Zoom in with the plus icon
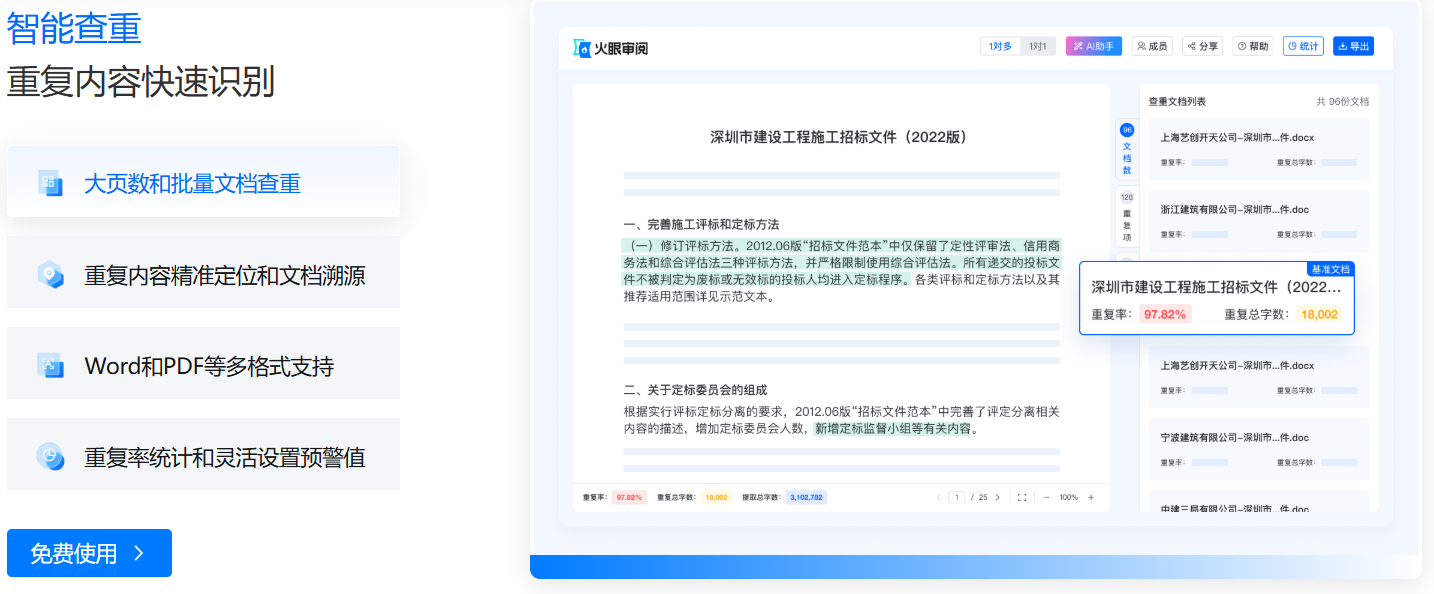This screenshot has height=594, width=1434. (x=1091, y=497)
